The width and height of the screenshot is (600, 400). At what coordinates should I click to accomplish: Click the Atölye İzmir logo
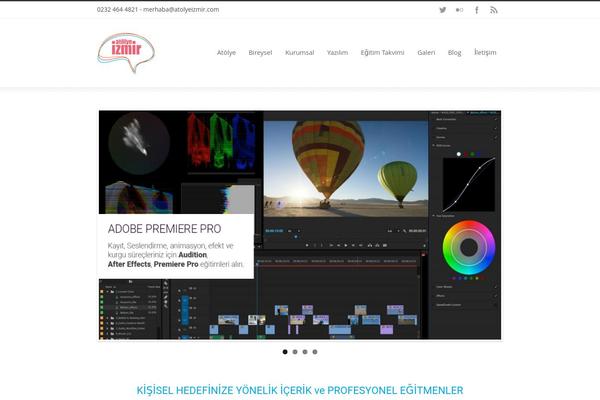pyautogui.click(x=126, y=52)
